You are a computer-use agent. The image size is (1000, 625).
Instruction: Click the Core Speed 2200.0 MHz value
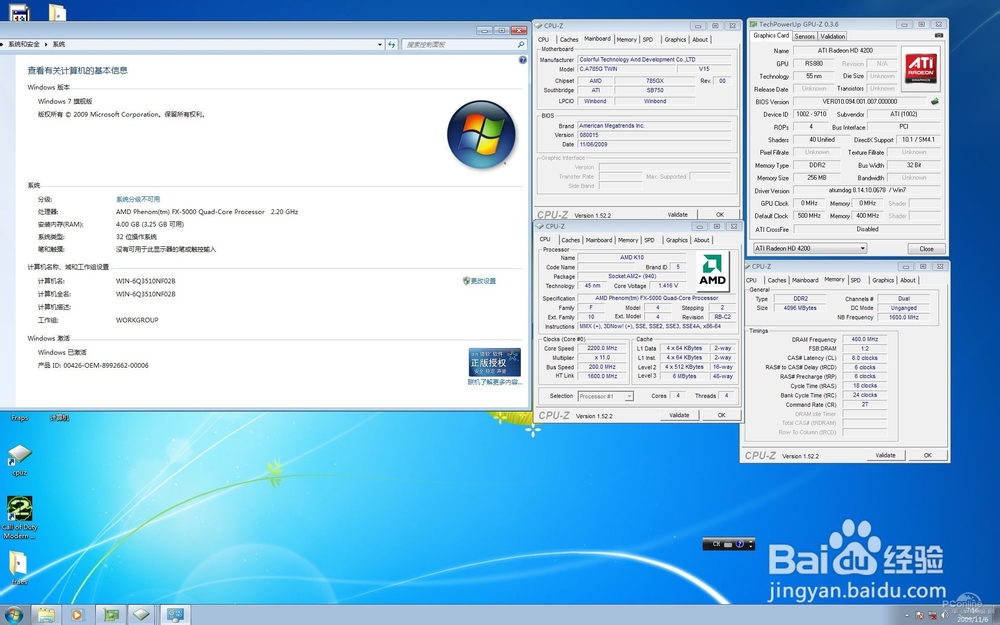601,348
